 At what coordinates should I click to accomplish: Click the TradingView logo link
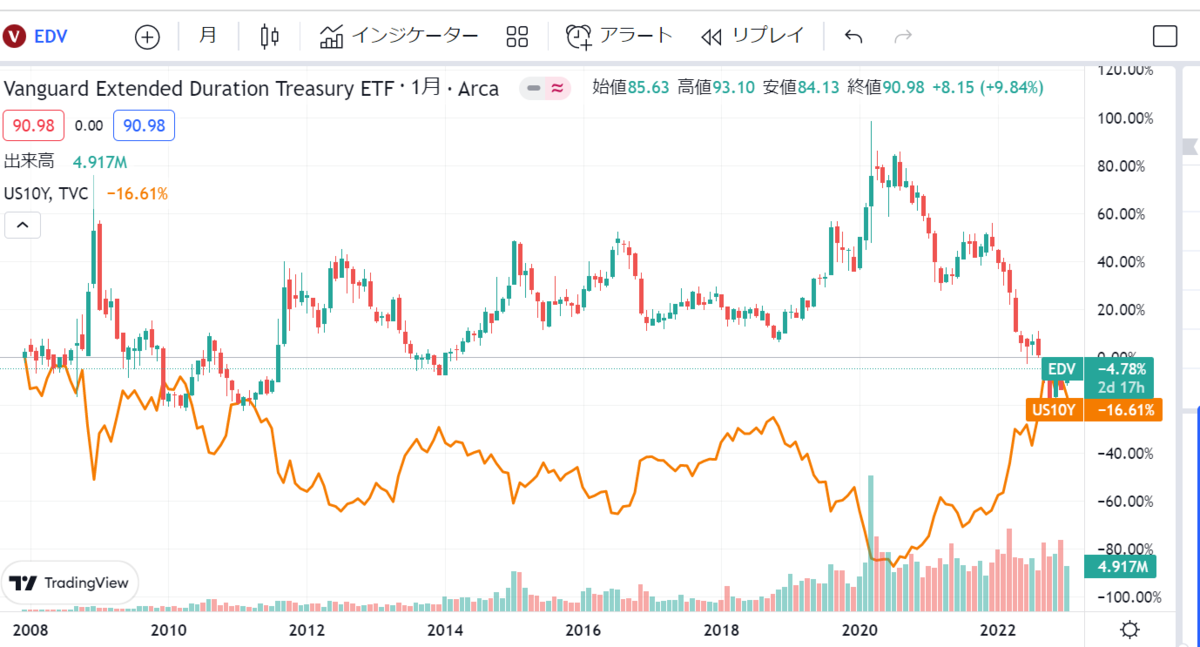tap(70, 583)
